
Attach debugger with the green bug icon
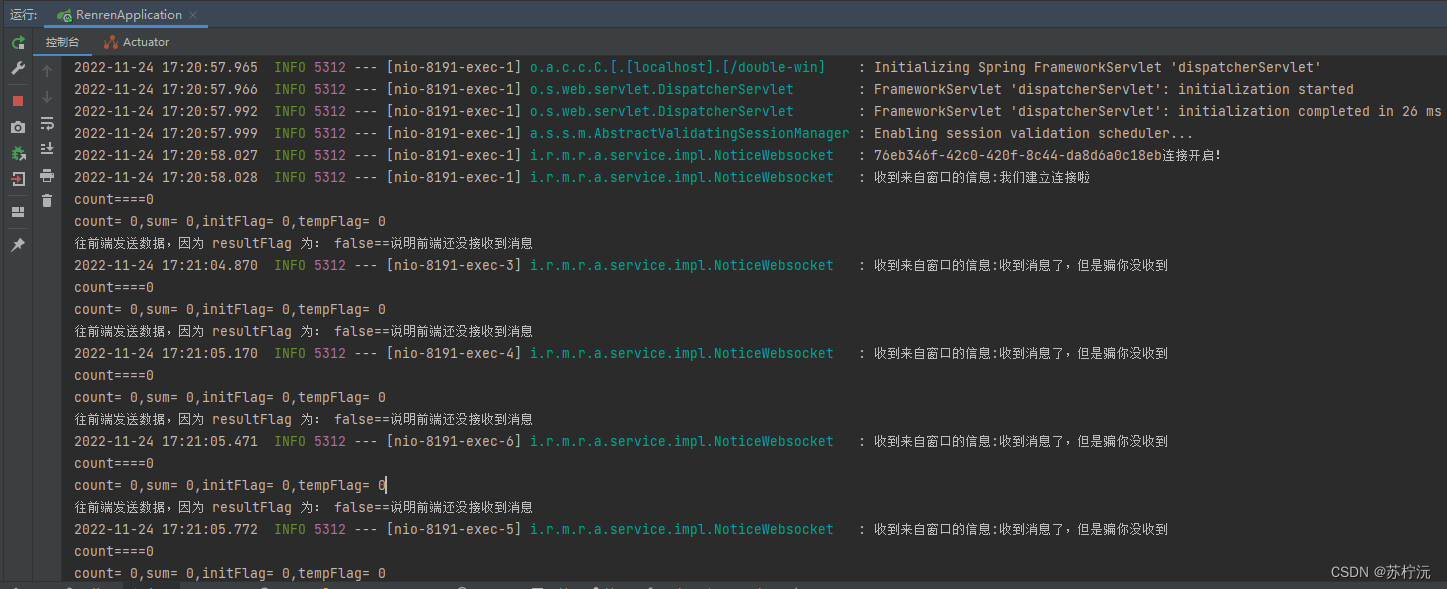pos(18,153)
